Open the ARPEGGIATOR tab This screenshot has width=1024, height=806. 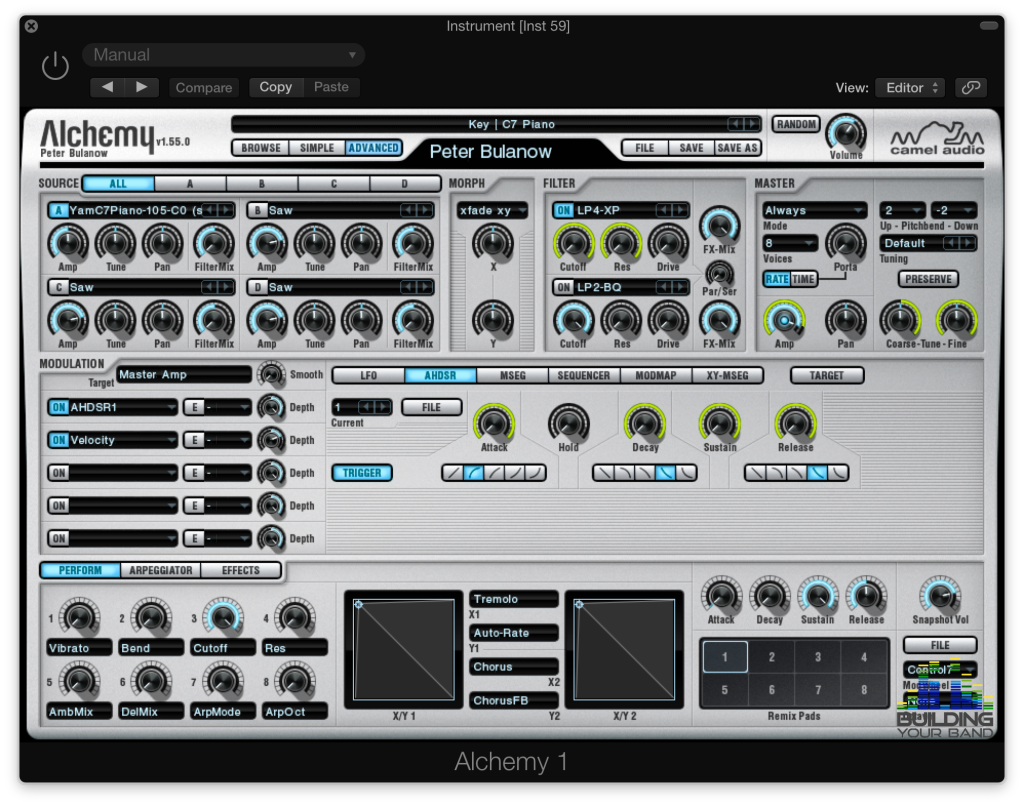(x=161, y=570)
